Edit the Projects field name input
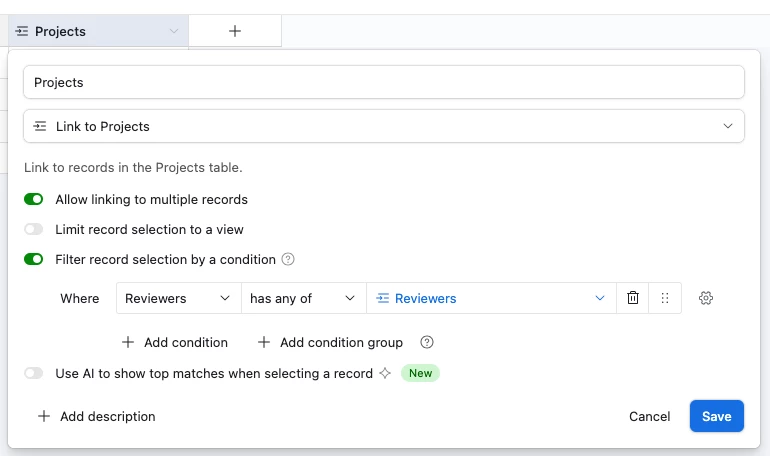Viewport: 770px width, 456px height. pyautogui.click(x=384, y=82)
